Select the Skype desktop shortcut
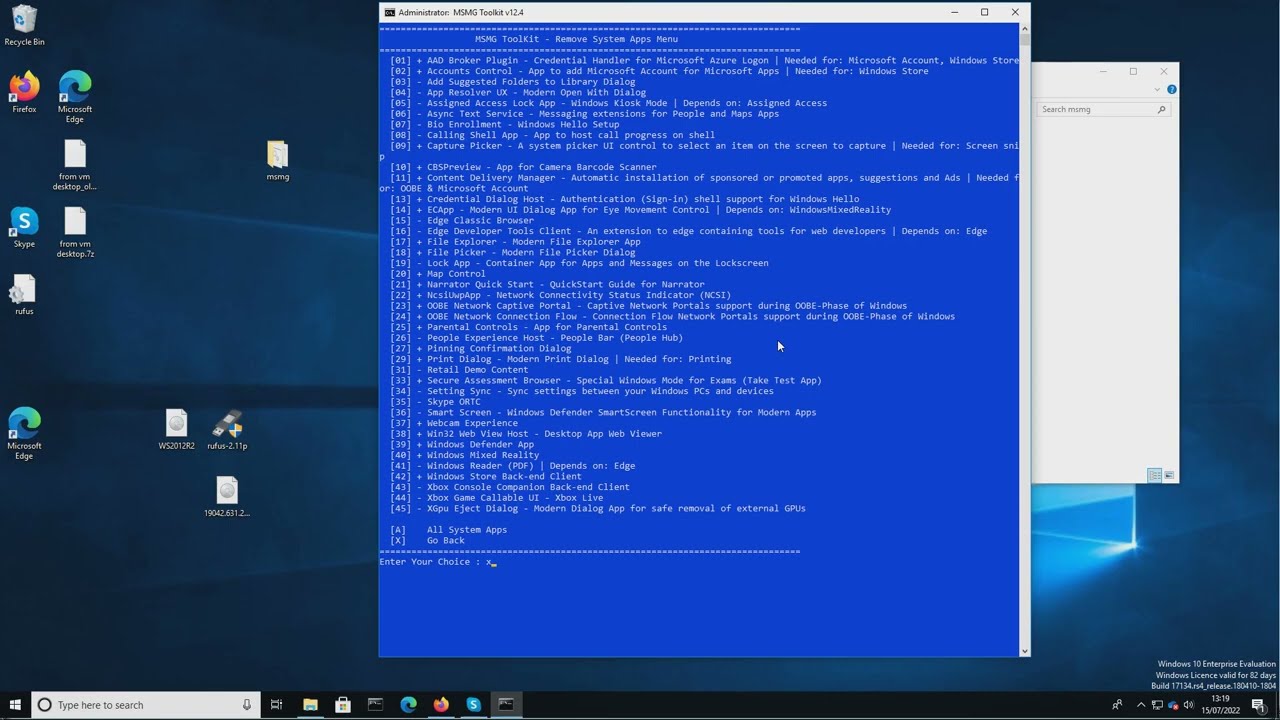 tap(24, 228)
